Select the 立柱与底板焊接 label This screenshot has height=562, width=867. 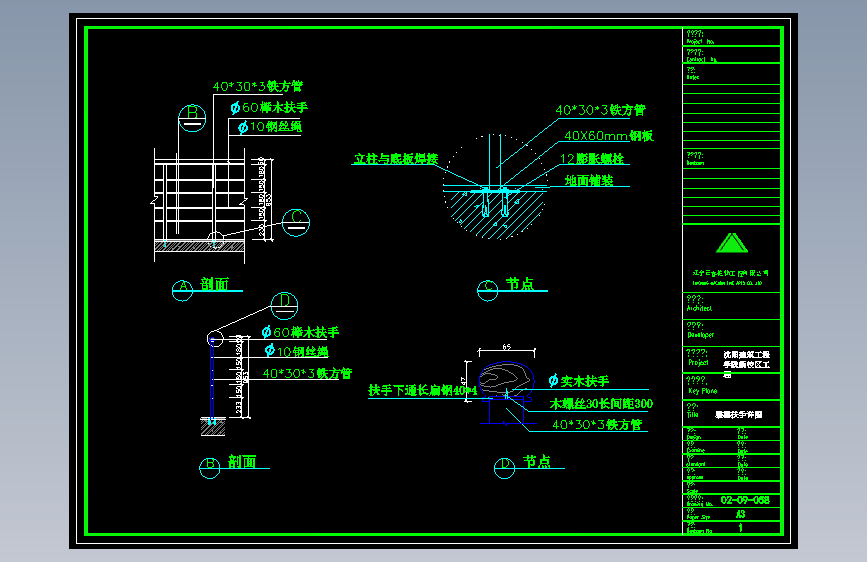396,159
